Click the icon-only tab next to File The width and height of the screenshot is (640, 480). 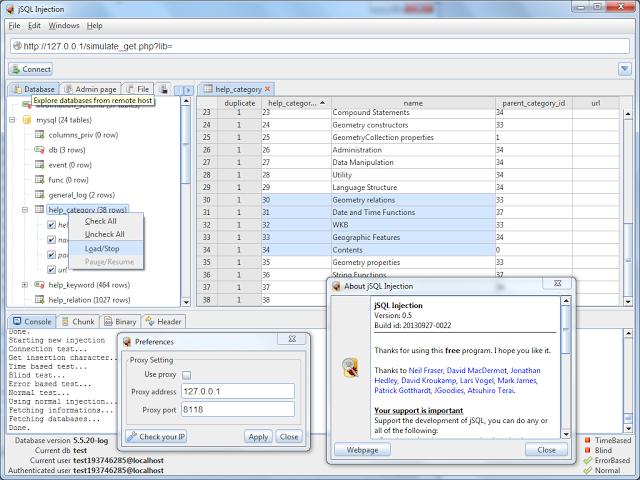164,89
